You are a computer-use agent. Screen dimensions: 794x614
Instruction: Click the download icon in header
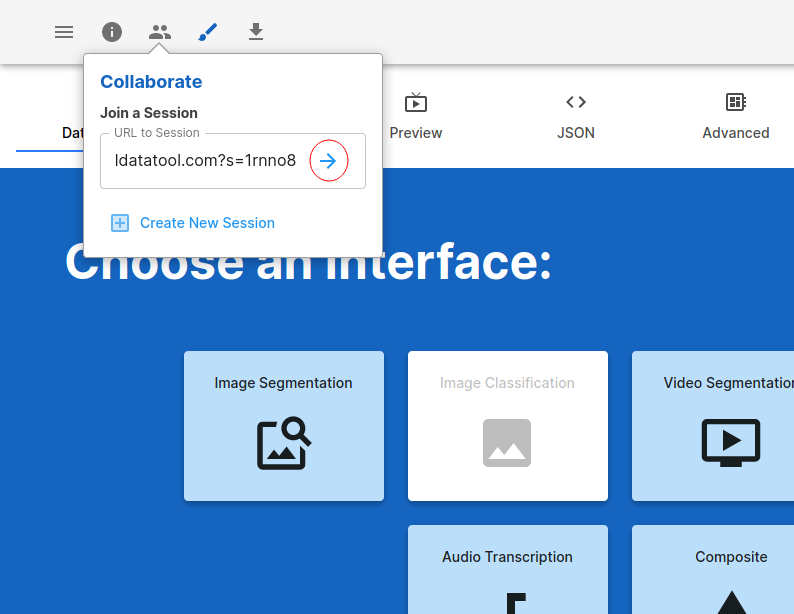pos(256,32)
